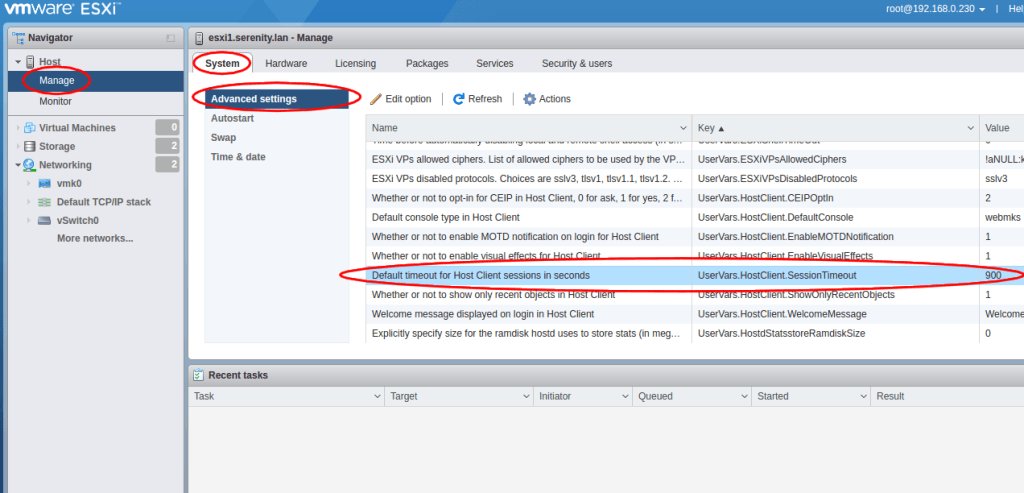This screenshot has width=1024, height=493.
Task: Click the vSwitch0 switch icon
Action: click(44, 220)
